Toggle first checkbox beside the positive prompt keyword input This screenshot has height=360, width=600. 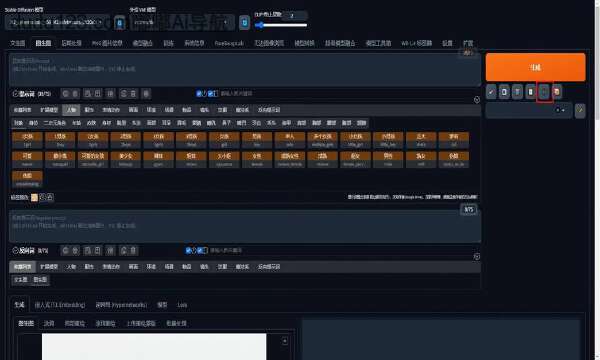click(x=199, y=93)
